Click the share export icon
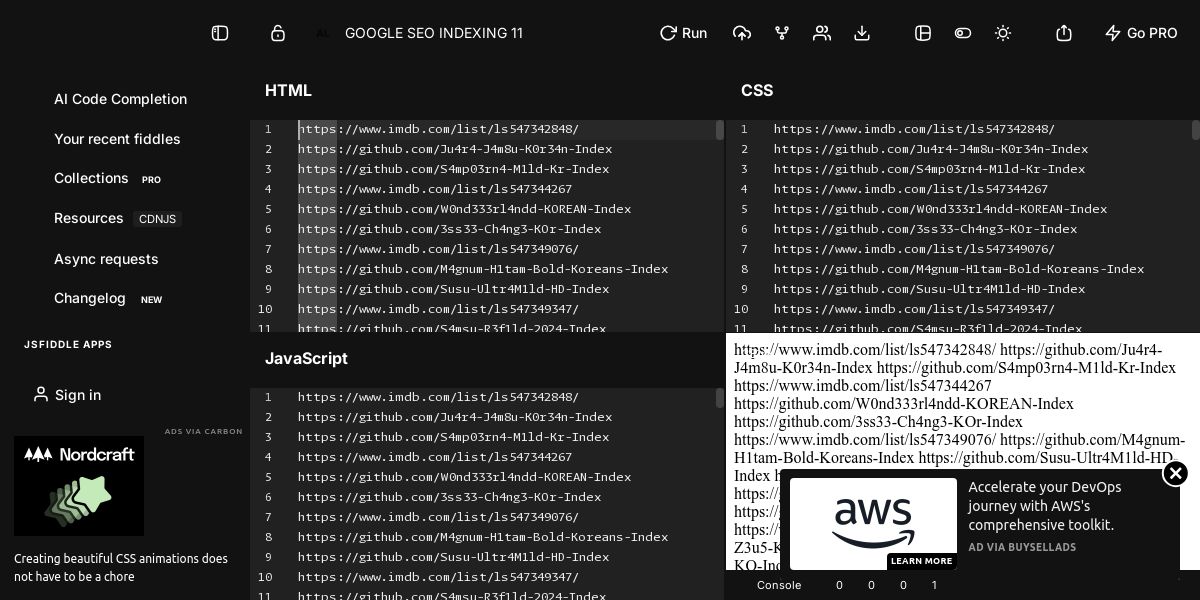Viewport: 1200px width, 600px height. point(1064,33)
